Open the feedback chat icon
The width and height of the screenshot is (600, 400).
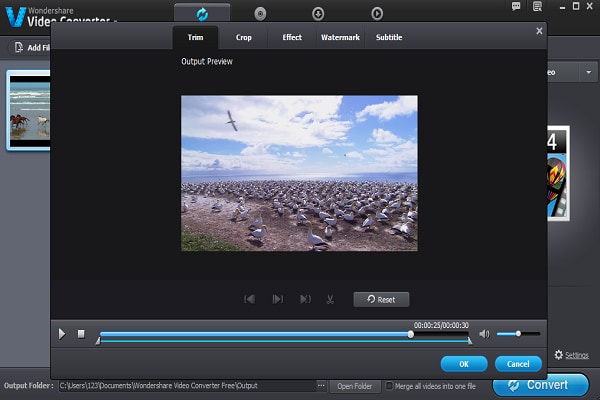516,6
